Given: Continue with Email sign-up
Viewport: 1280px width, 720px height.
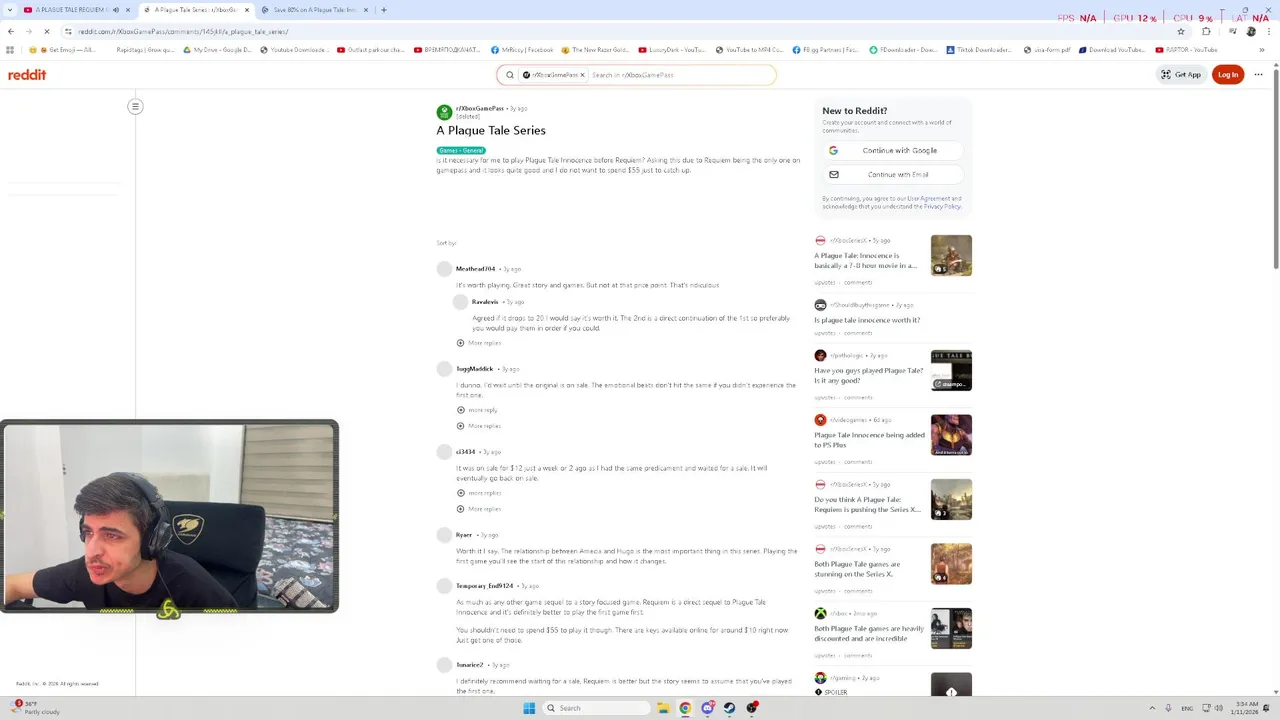Looking at the screenshot, I should pyautogui.click(x=893, y=174).
